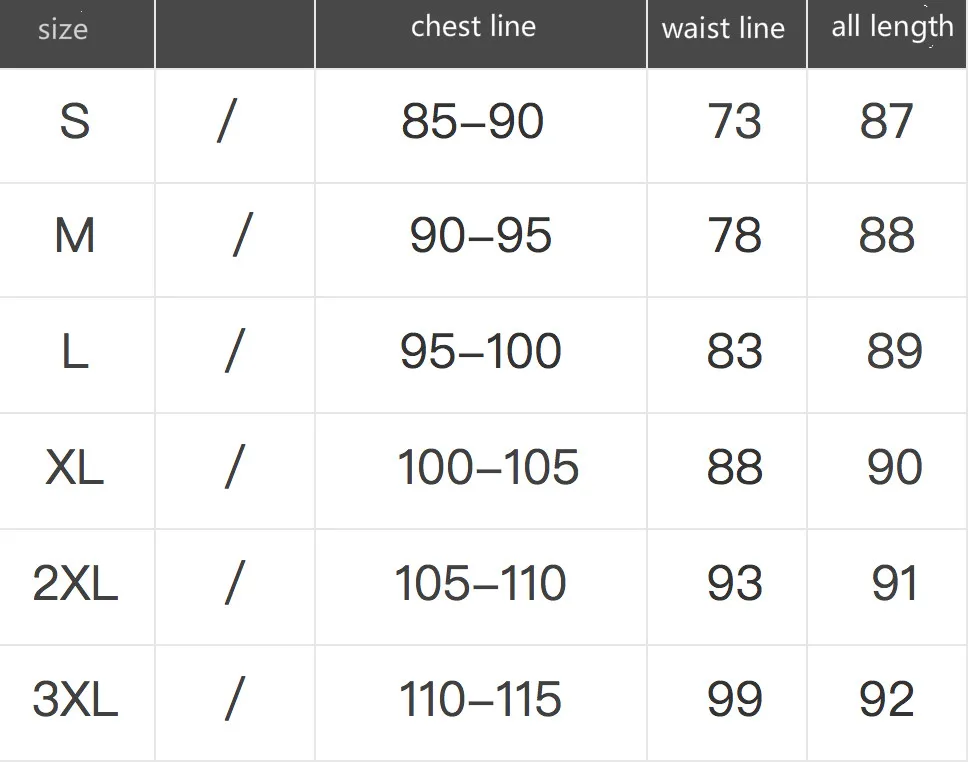This screenshot has width=968, height=762.
Task: Click the 3XL size cell
Action: pyautogui.click(x=75, y=699)
